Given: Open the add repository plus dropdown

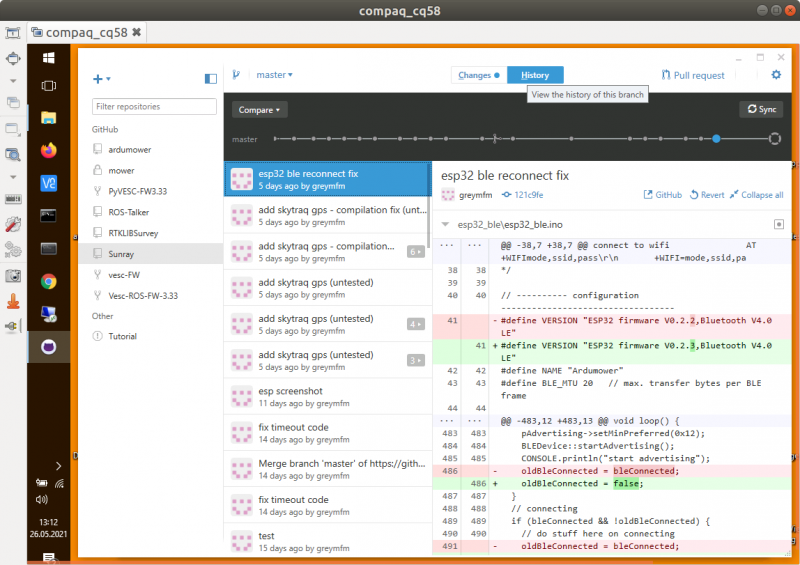Looking at the screenshot, I should pos(102,79).
